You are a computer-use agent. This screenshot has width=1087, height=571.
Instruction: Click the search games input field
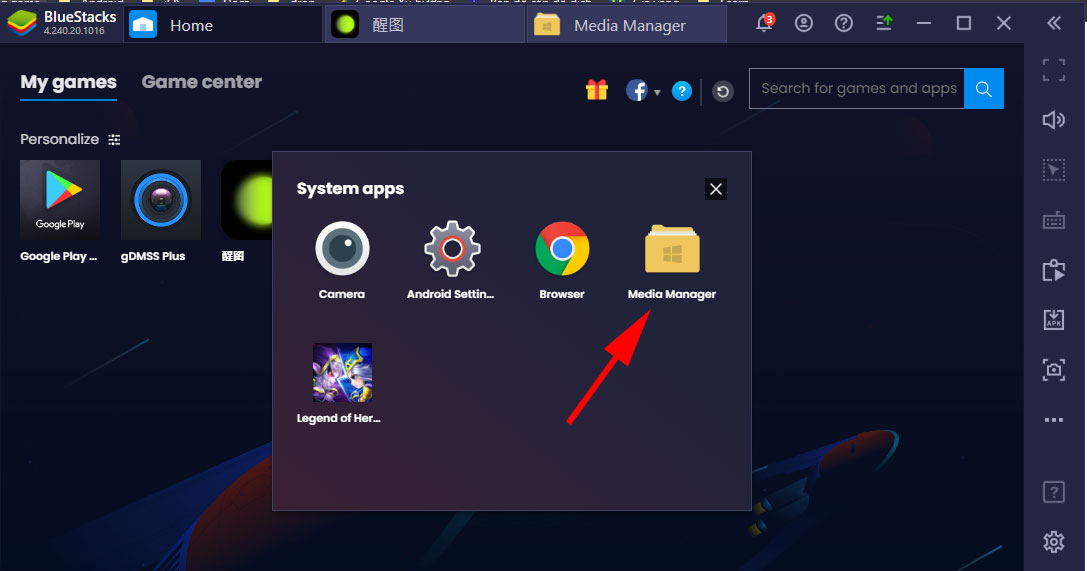click(x=857, y=89)
